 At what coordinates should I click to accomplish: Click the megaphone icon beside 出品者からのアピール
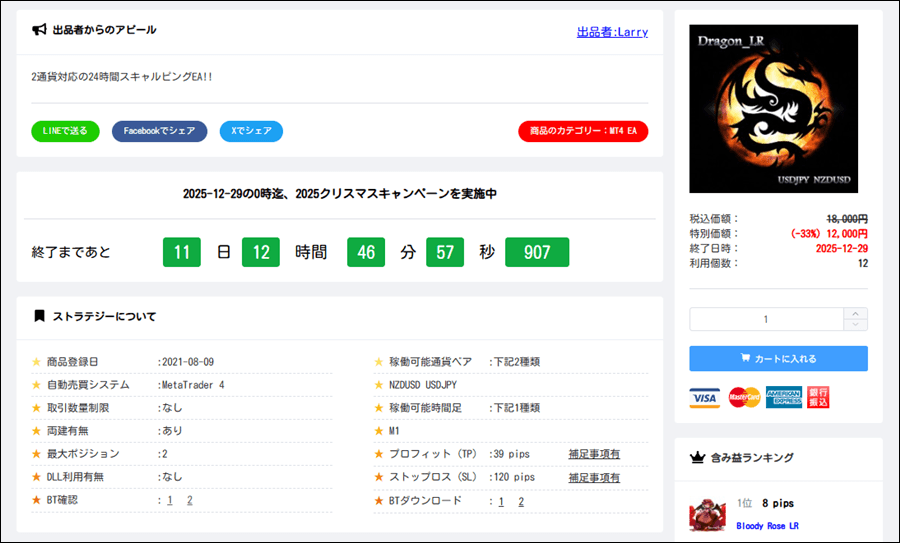click(x=39, y=30)
